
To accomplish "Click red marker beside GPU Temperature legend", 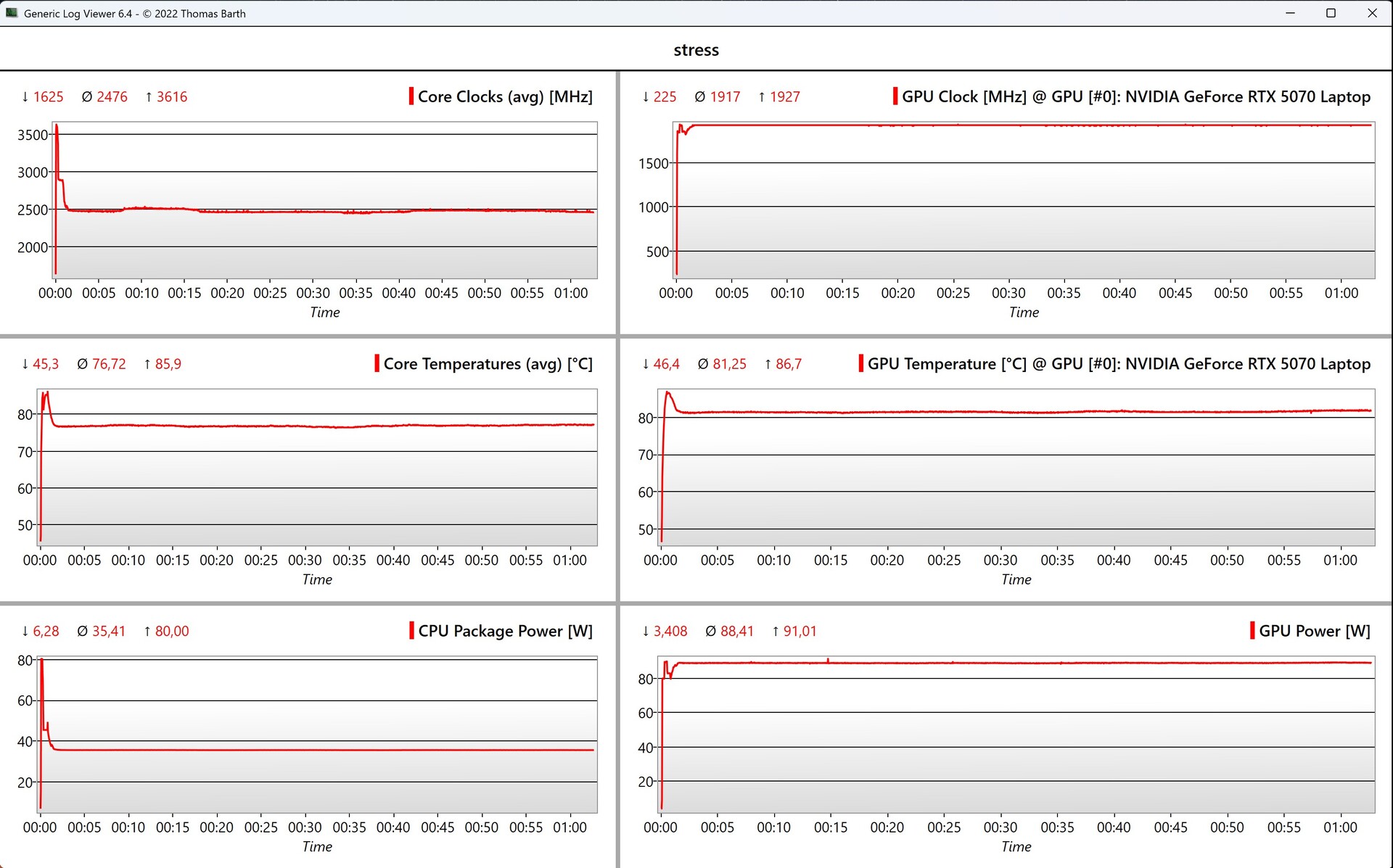I will [861, 363].
